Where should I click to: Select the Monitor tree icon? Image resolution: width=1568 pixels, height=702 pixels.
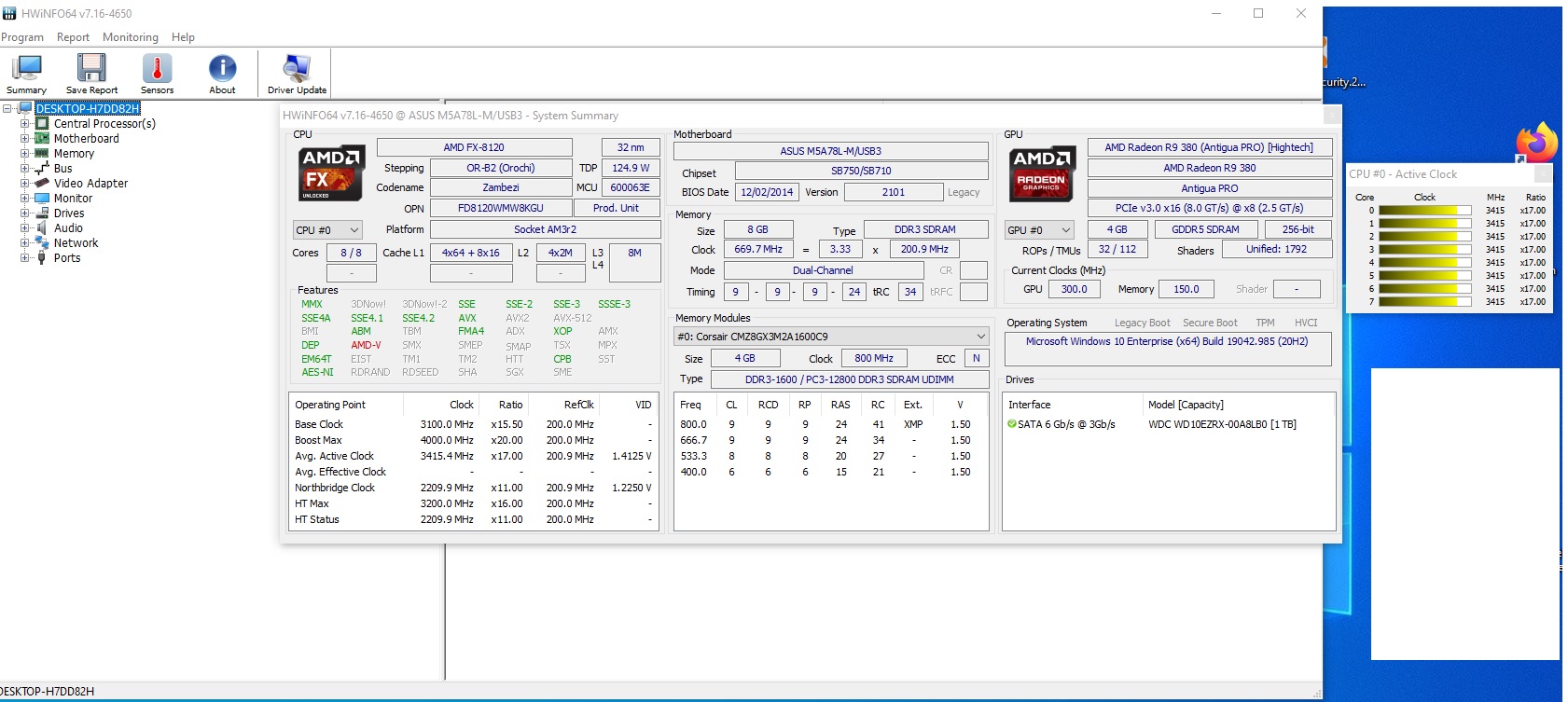pos(42,198)
